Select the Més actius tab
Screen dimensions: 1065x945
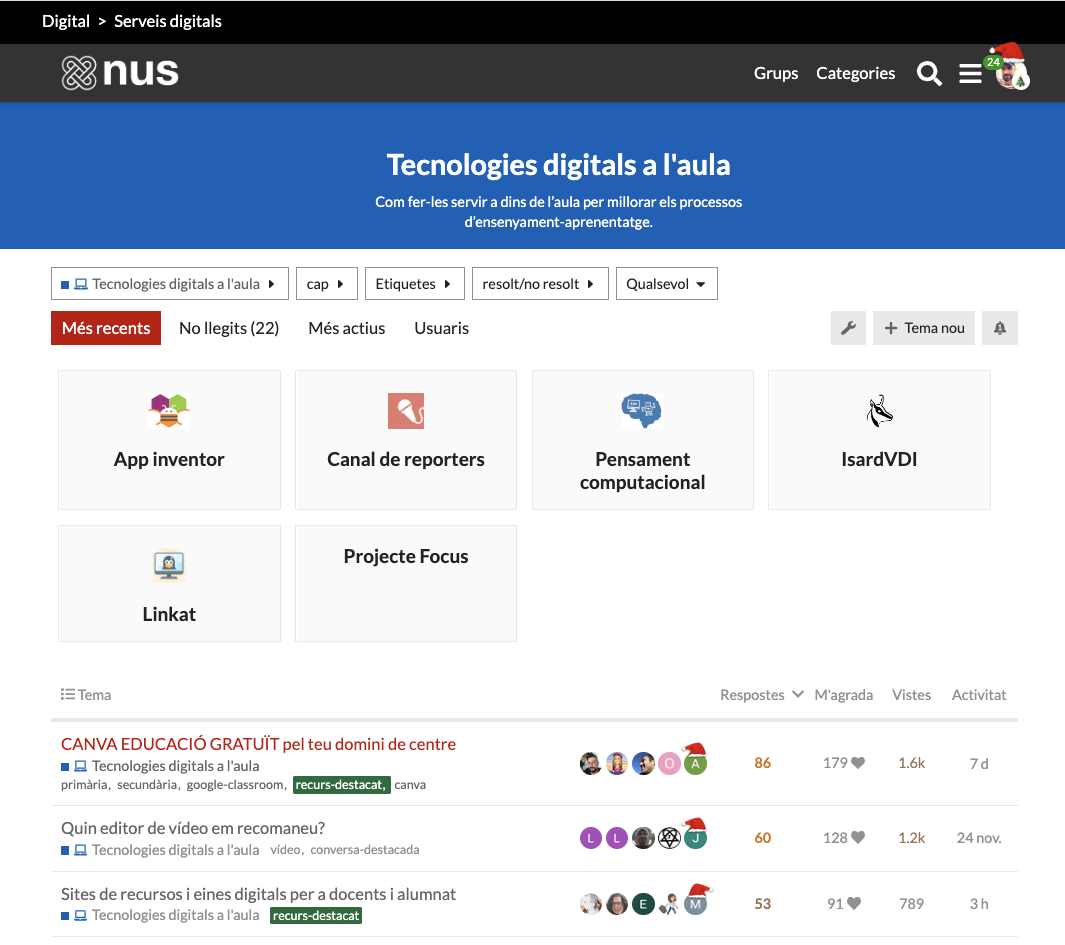346,328
